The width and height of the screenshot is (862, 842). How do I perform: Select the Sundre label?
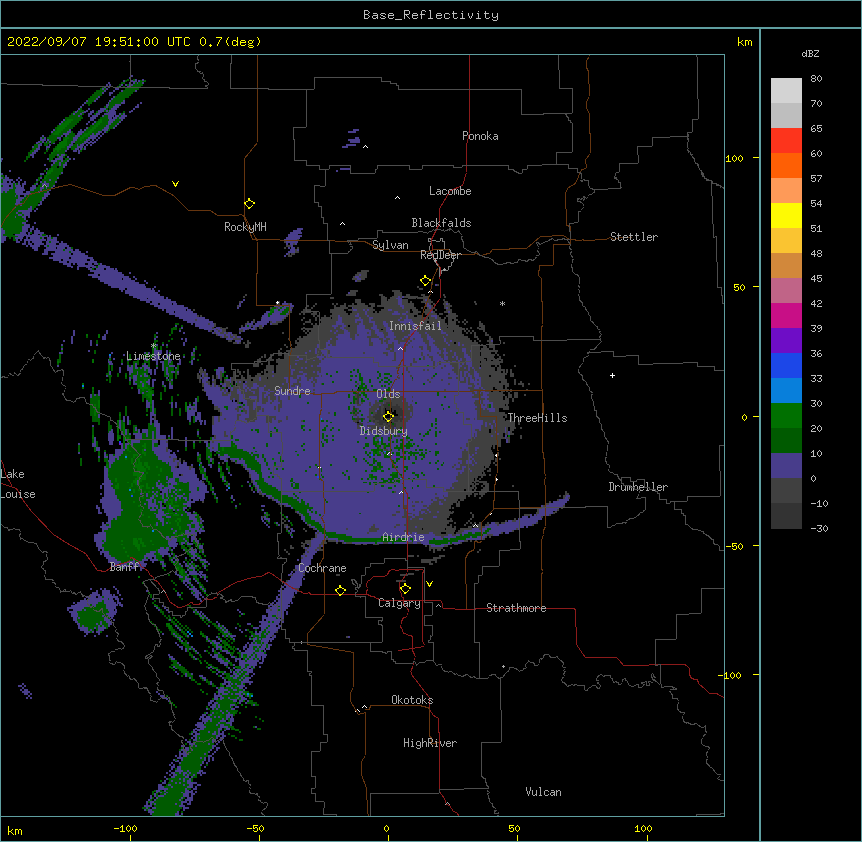292,391
